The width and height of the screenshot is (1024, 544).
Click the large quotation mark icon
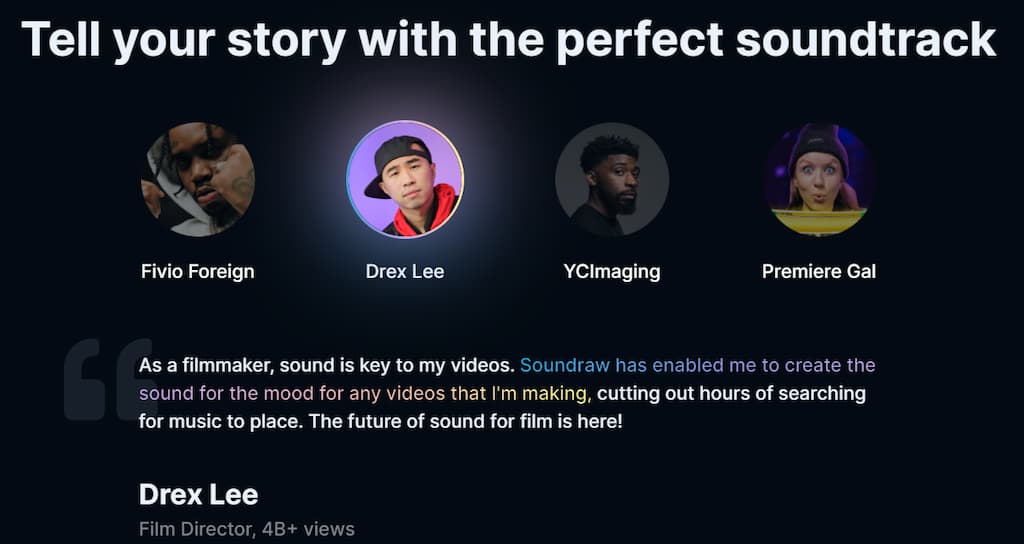[x=111, y=379]
